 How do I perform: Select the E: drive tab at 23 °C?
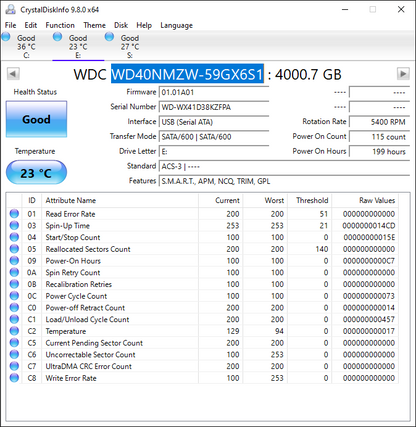click(x=78, y=46)
